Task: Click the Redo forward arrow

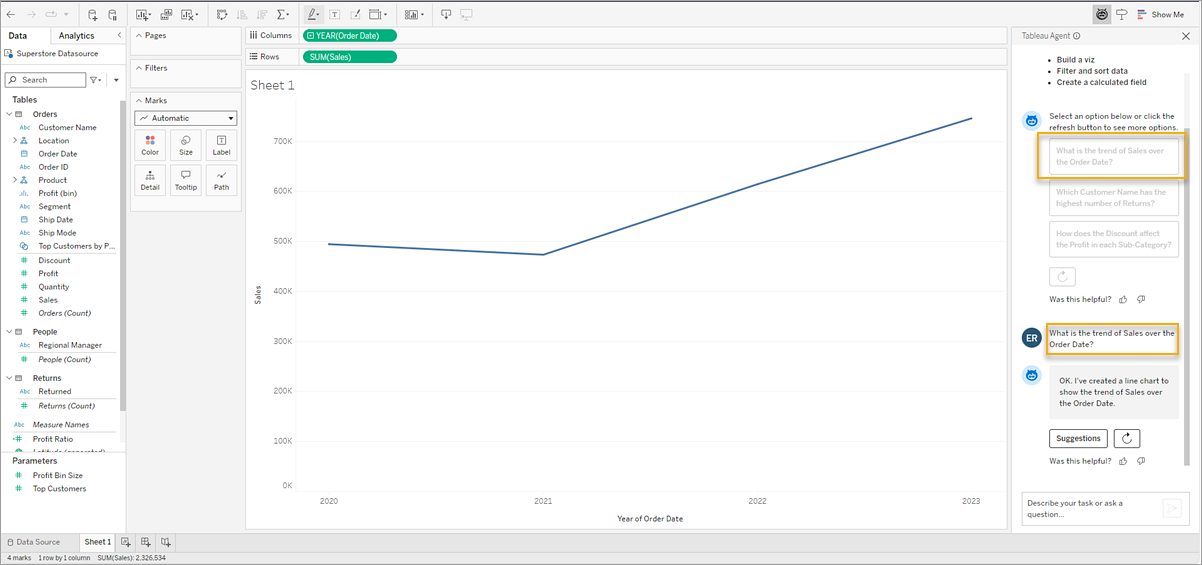Action: pyautogui.click(x=31, y=15)
